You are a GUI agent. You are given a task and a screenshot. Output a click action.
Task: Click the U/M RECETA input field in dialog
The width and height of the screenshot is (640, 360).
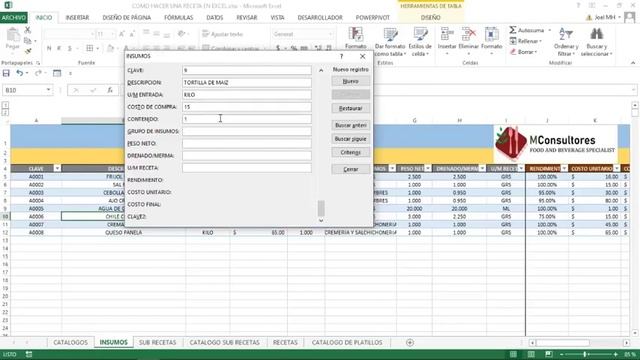point(247,168)
